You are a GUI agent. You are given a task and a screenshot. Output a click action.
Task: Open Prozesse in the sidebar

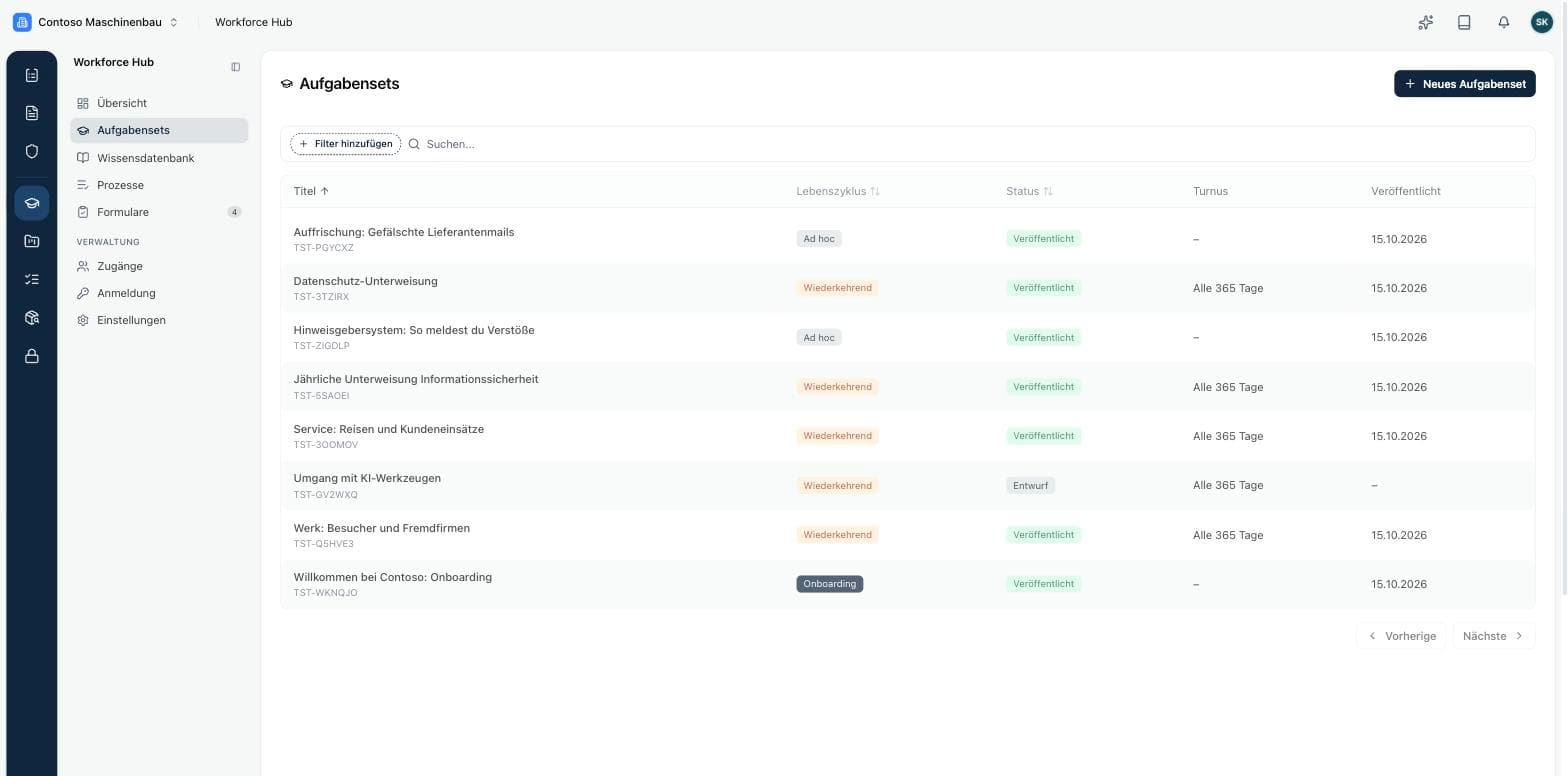coord(159,185)
